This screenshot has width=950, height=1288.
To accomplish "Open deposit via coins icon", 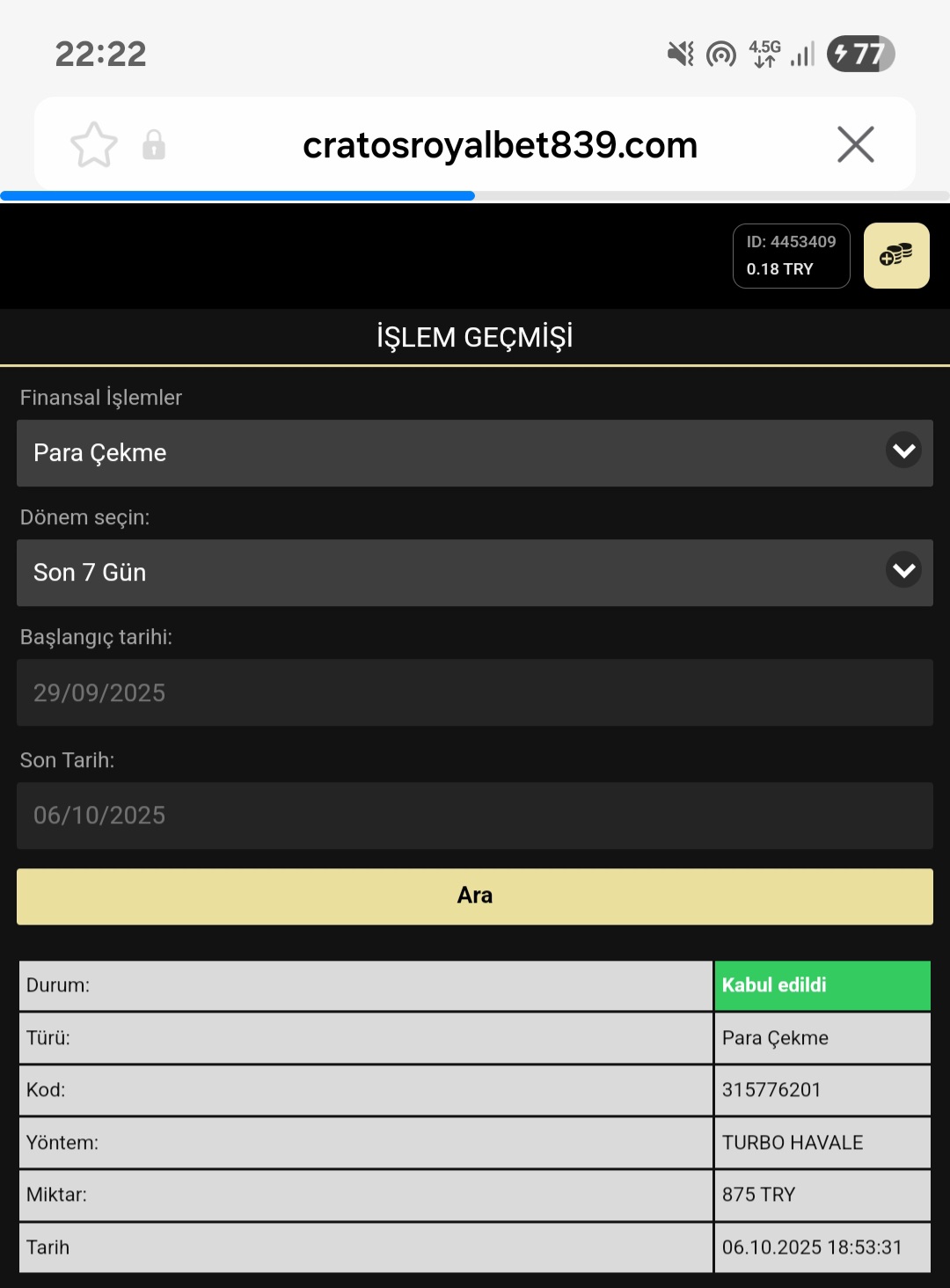I will pyautogui.click(x=895, y=256).
